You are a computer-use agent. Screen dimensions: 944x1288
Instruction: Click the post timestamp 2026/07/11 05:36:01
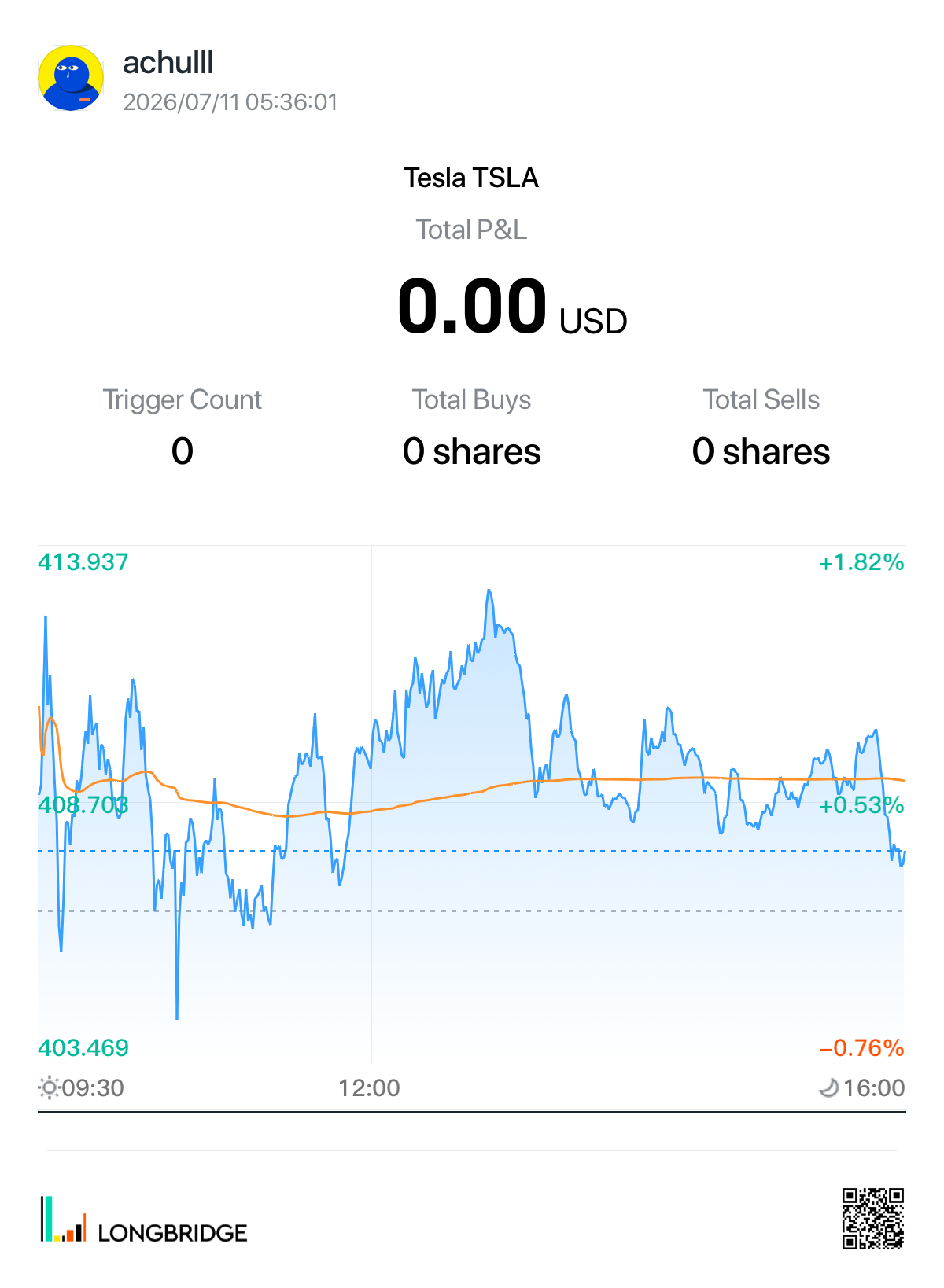pyautogui.click(x=230, y=102)
